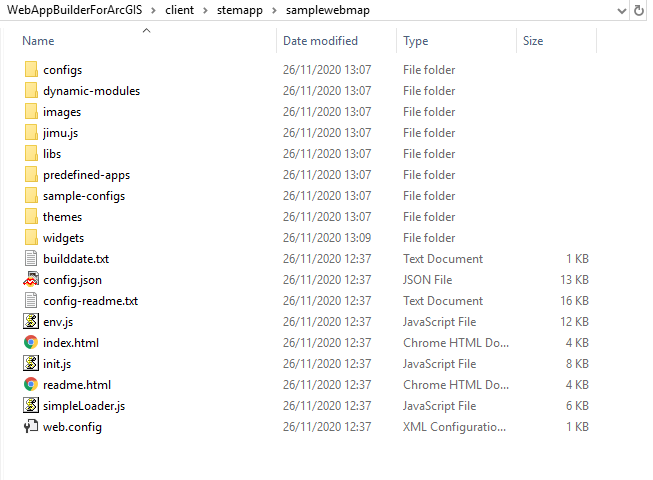
Task: Click the config-readme.txt document icon
Action: [31, 300]
